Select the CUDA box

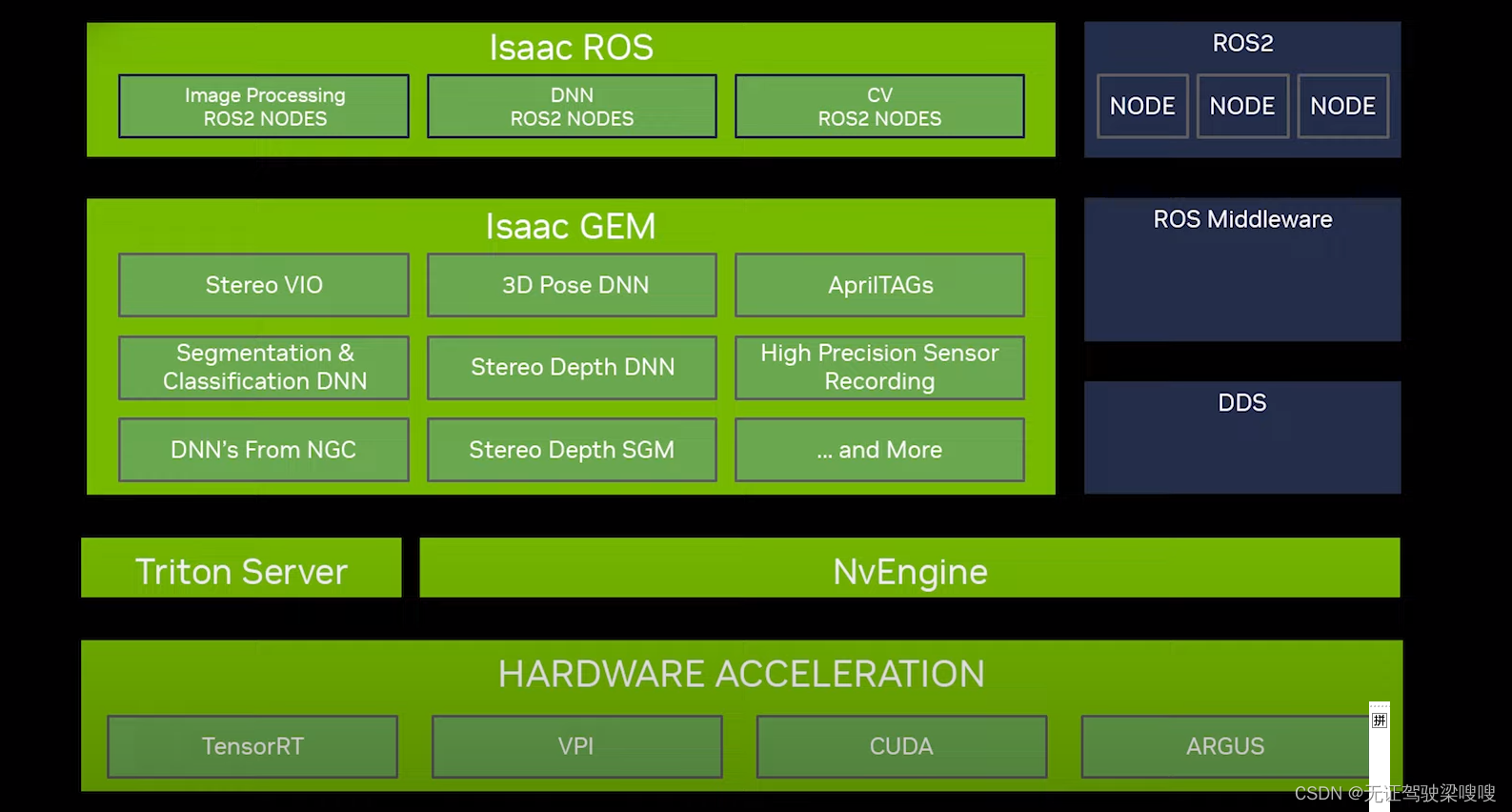click(901, 746)
